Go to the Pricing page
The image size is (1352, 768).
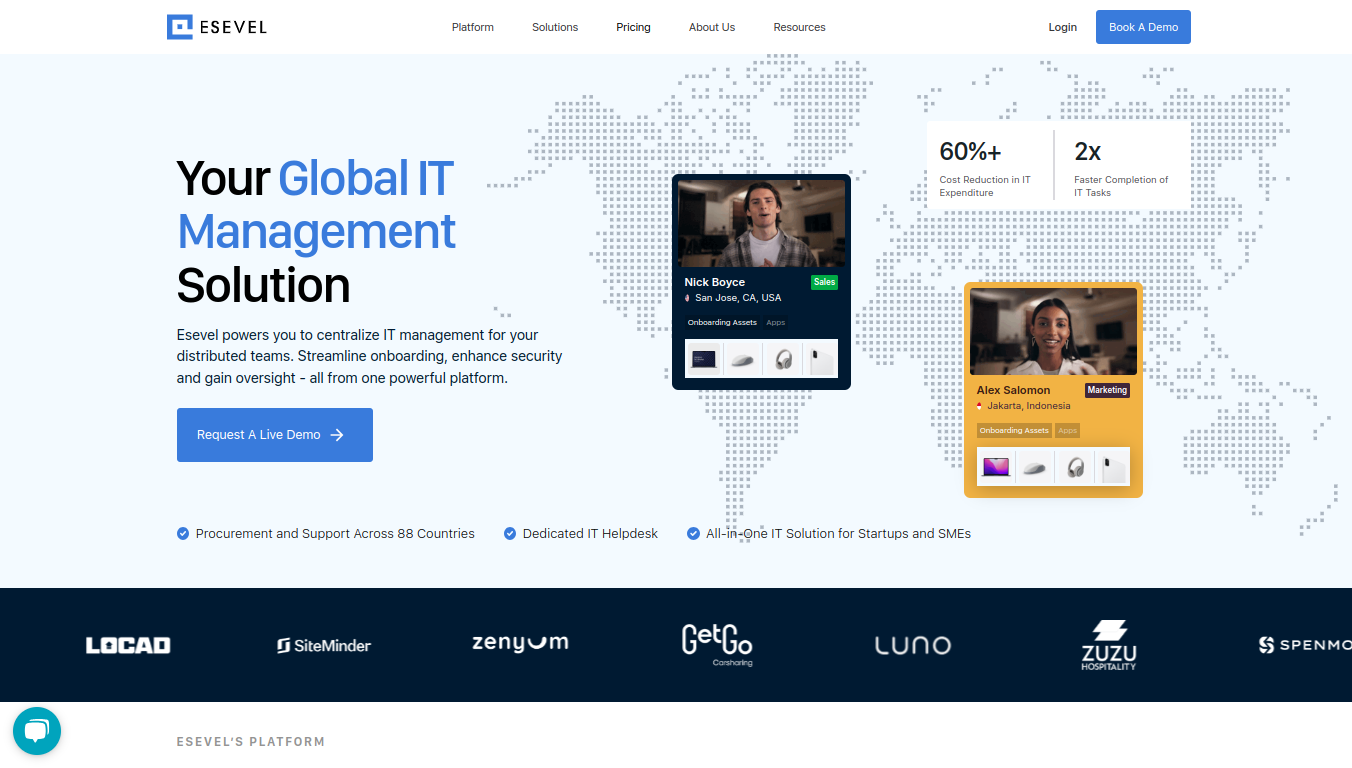pos(633,27)
